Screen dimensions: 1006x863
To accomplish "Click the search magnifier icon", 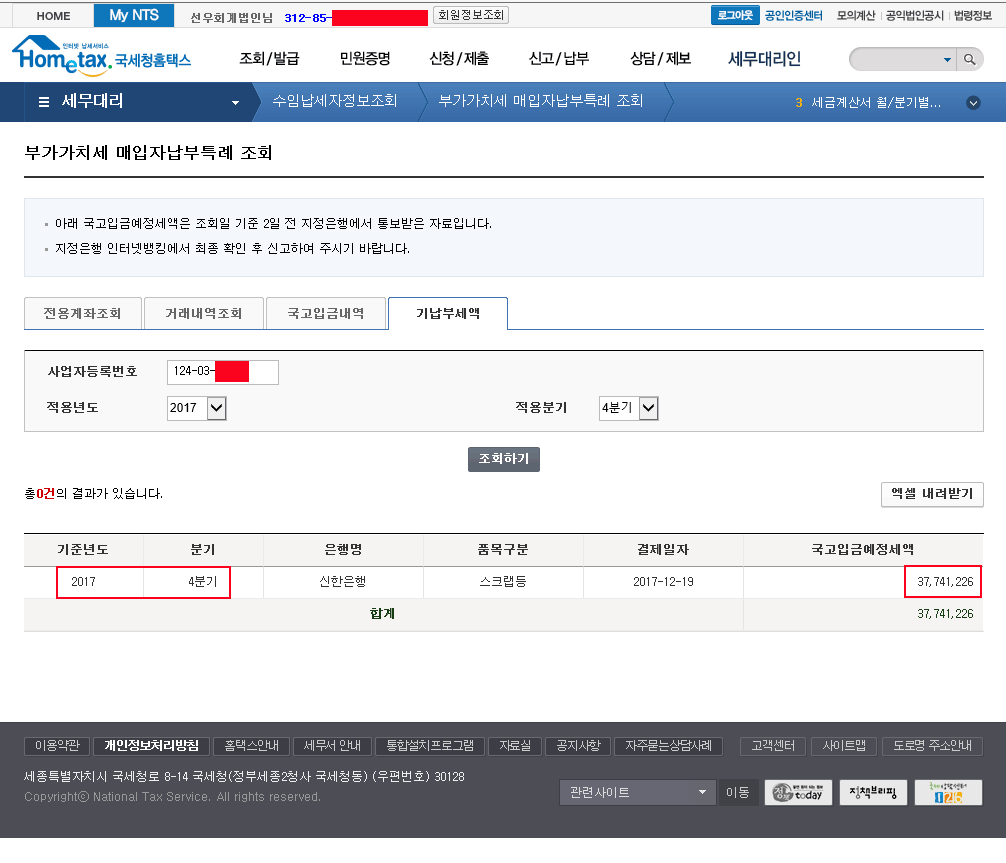I will (x=969, y=60).
